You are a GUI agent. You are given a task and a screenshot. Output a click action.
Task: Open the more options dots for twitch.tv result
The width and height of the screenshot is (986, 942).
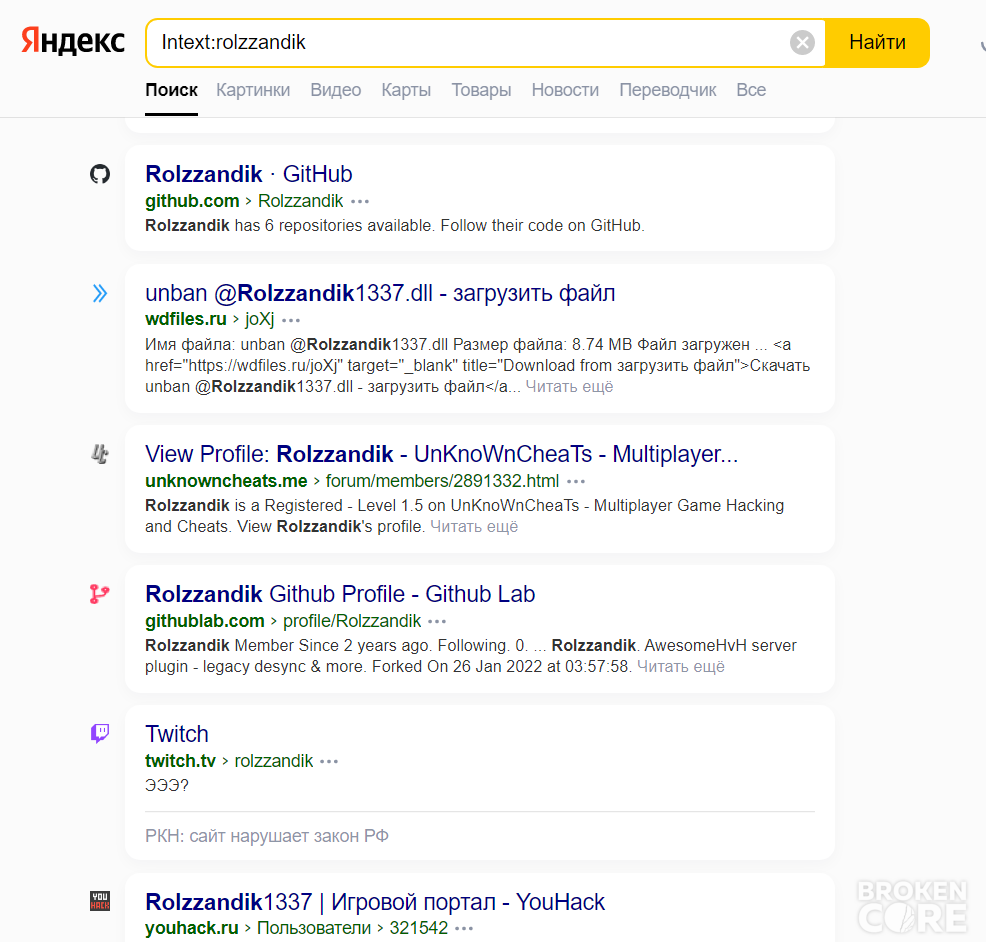point(329,762)
